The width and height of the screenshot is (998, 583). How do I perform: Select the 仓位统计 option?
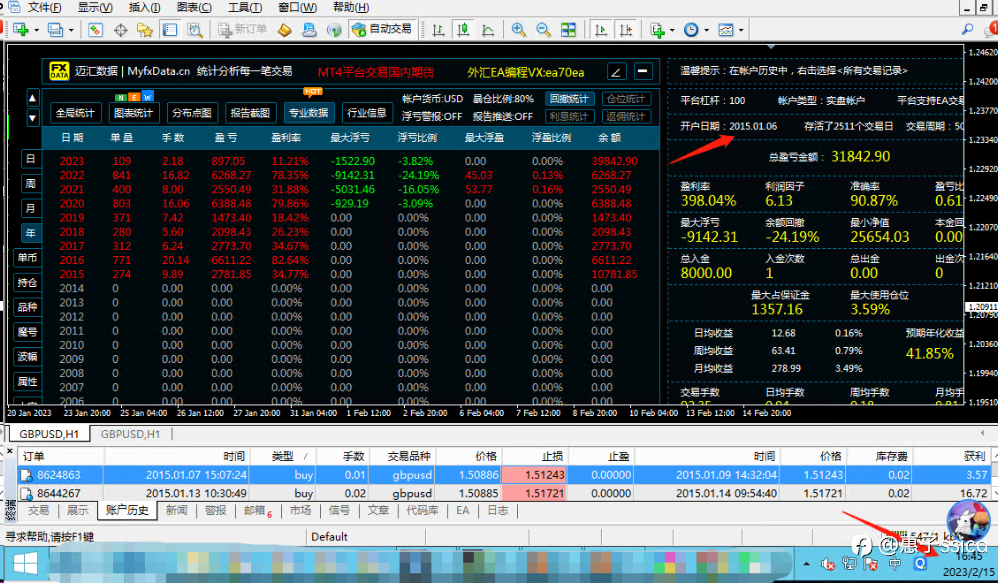pyautogui.click(x=626, y=99)
